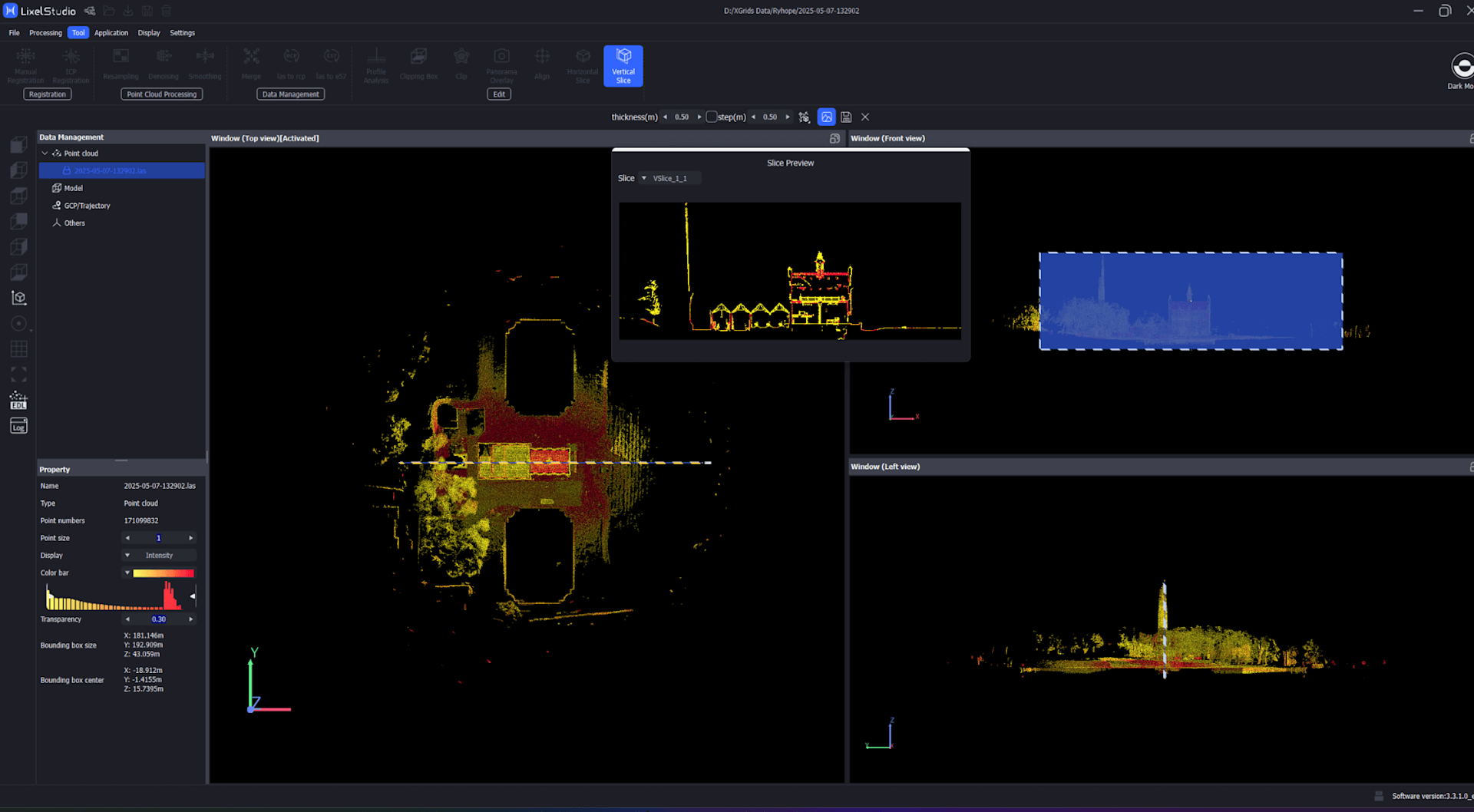This screenshot has height=812, width=1474.
Task: Open the Processing menu
Action: 45,33
